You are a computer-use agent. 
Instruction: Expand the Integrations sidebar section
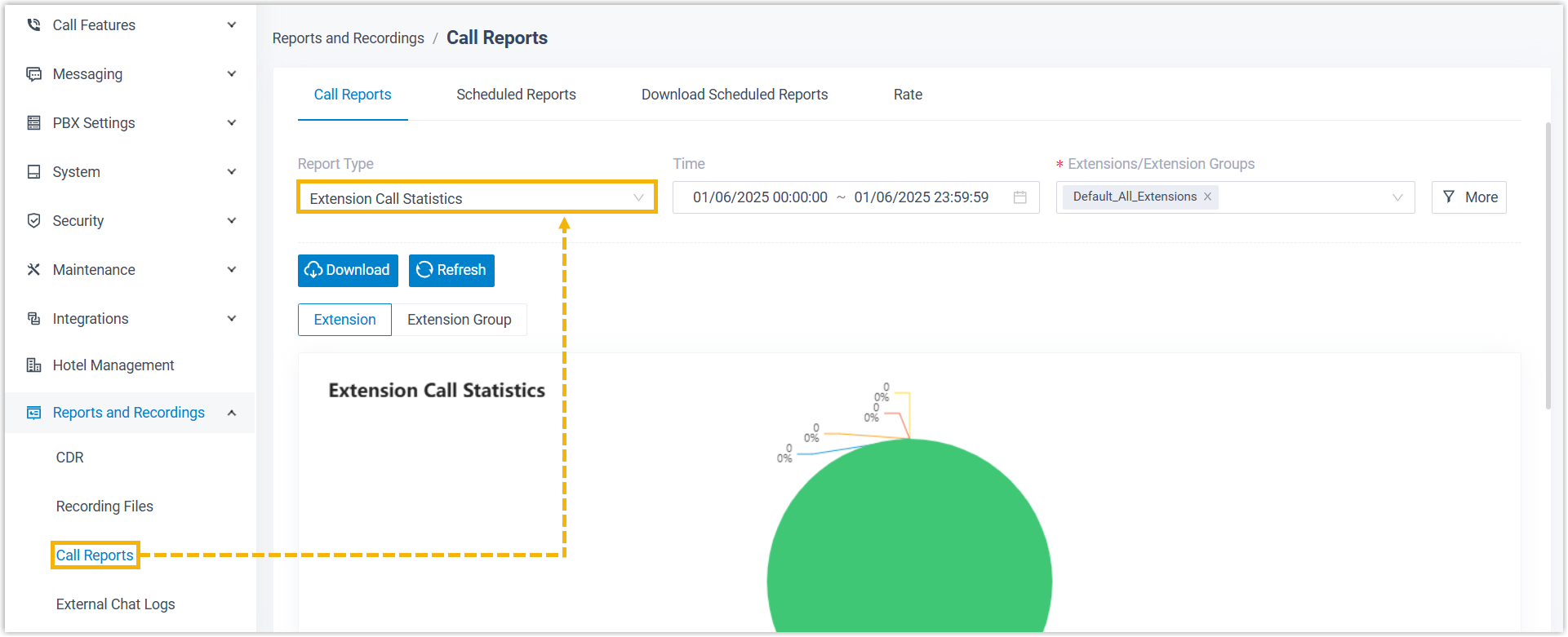(x=232, y=319)
